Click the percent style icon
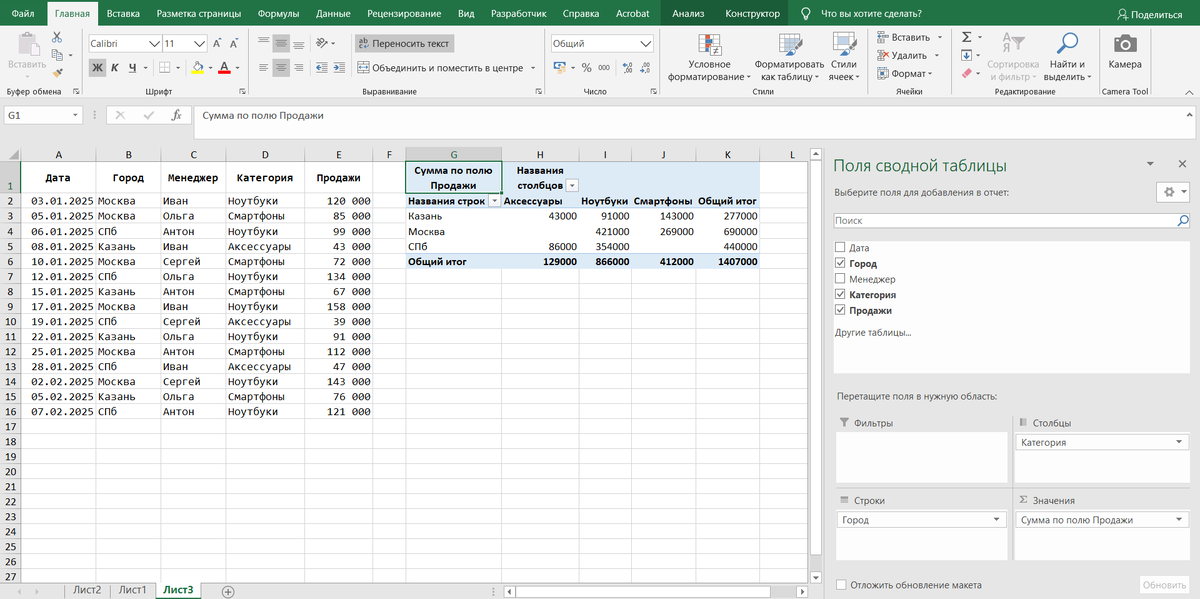The height and width of the screenshot is (599, 1200). pyautogui.click(x=587, y=68)
